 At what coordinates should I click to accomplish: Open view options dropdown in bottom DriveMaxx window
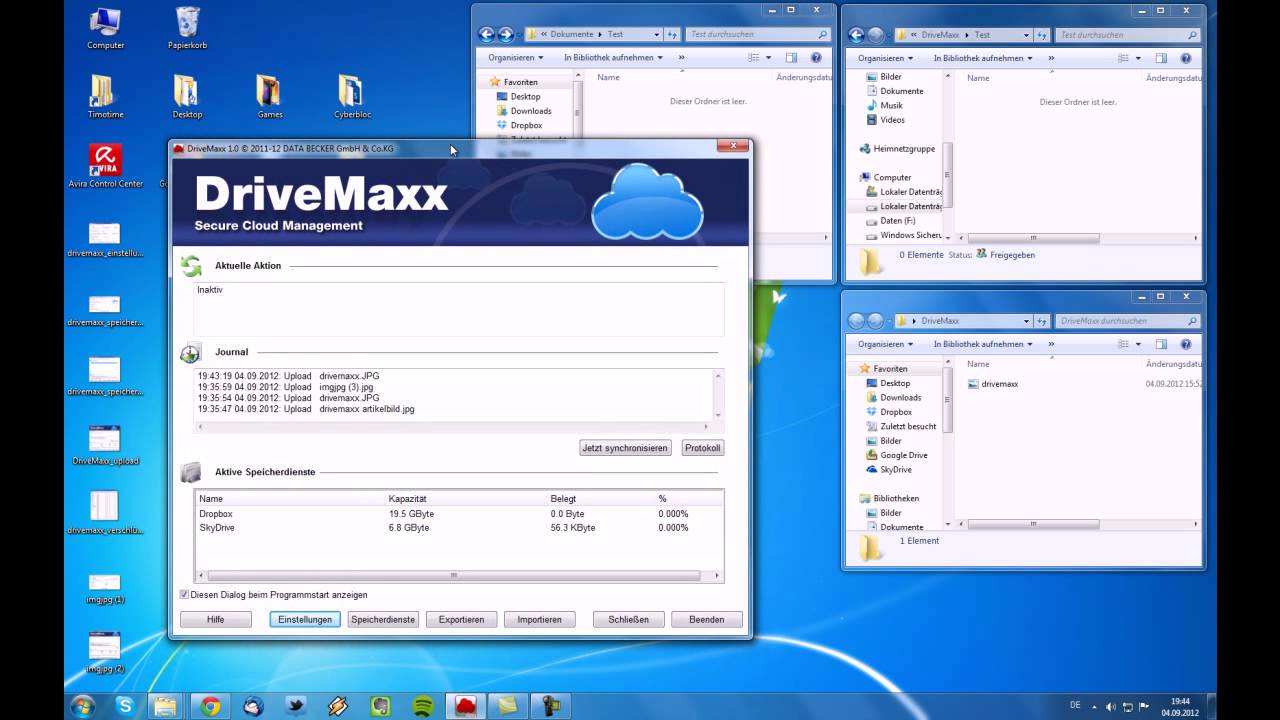[x=1139, y=344]
